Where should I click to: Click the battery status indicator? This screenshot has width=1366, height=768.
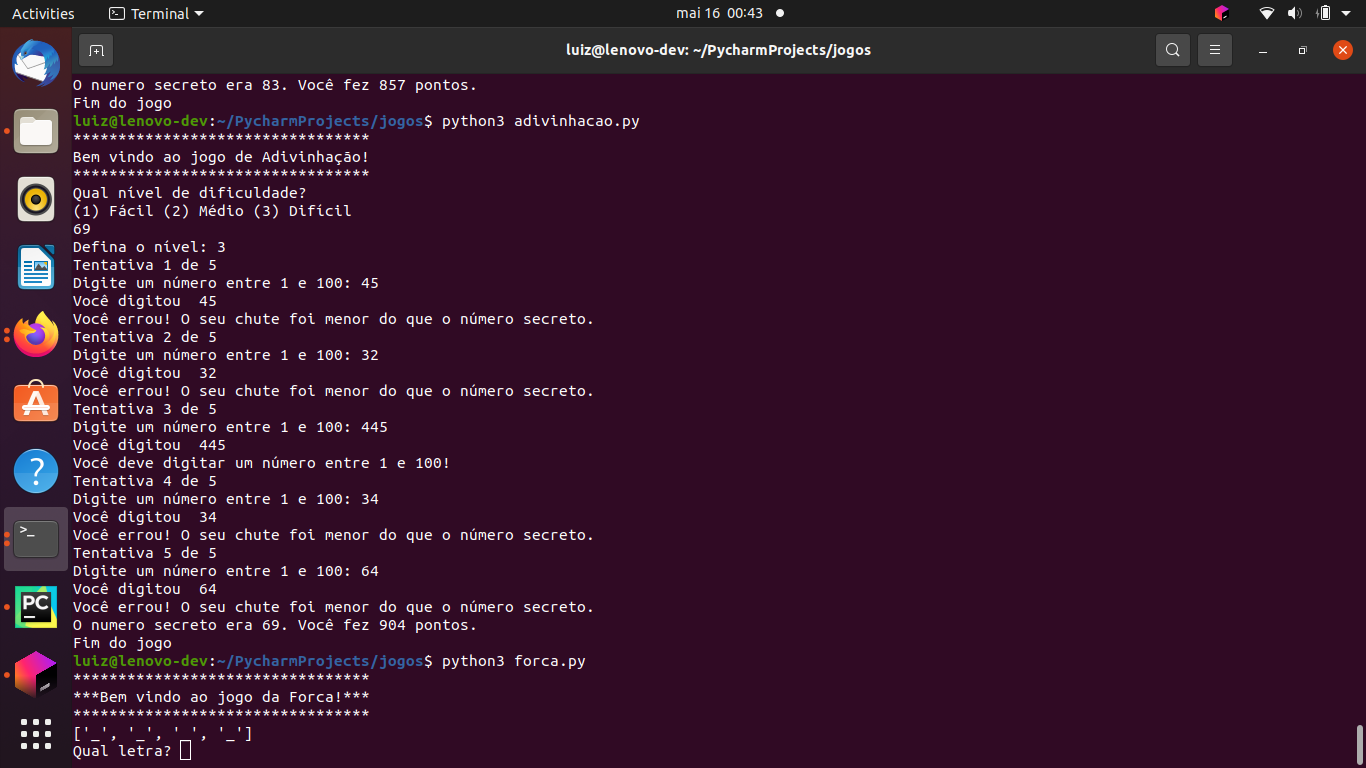[x=1324, y=13]
